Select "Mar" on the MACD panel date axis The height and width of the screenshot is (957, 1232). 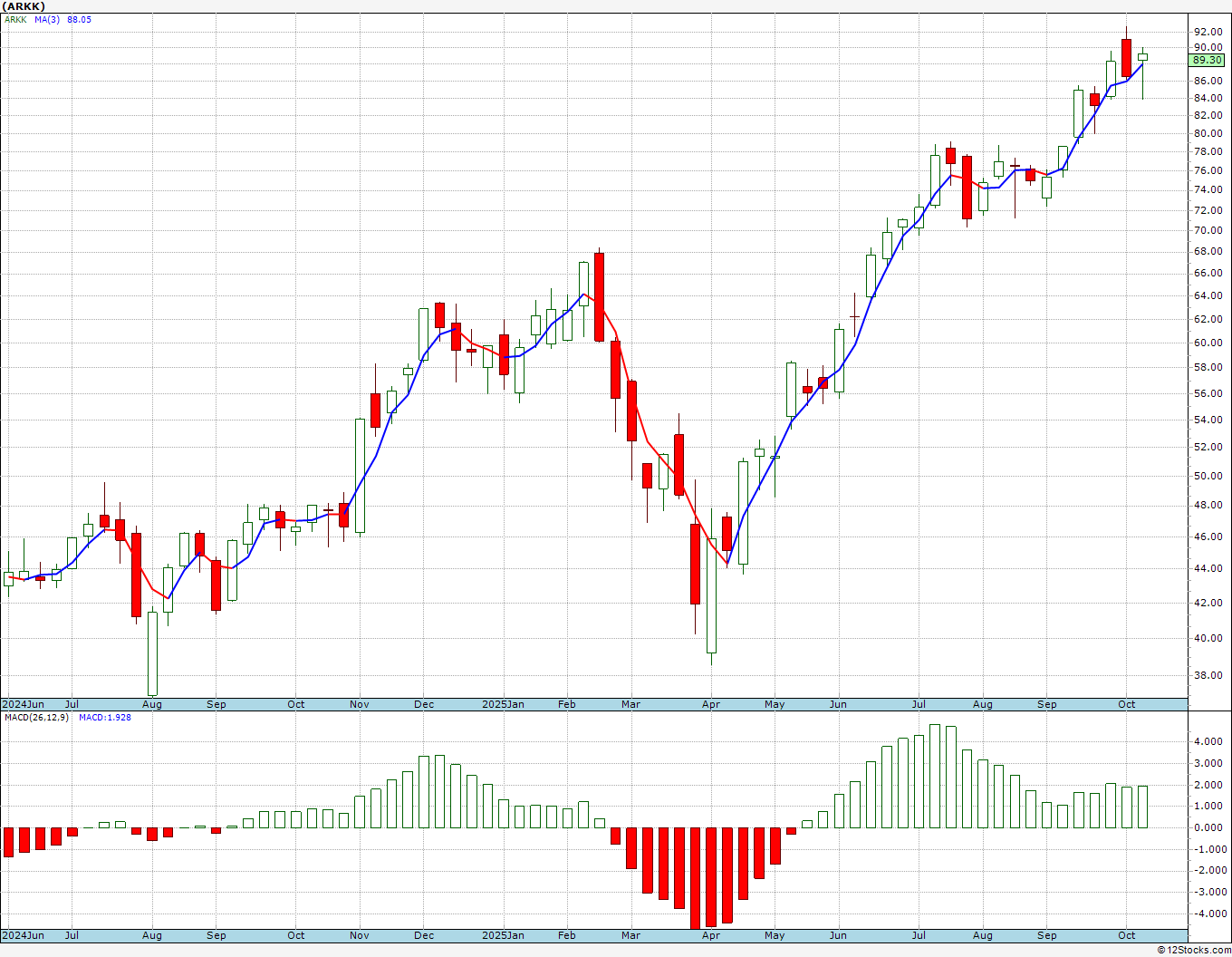click(x=630, y=935)
